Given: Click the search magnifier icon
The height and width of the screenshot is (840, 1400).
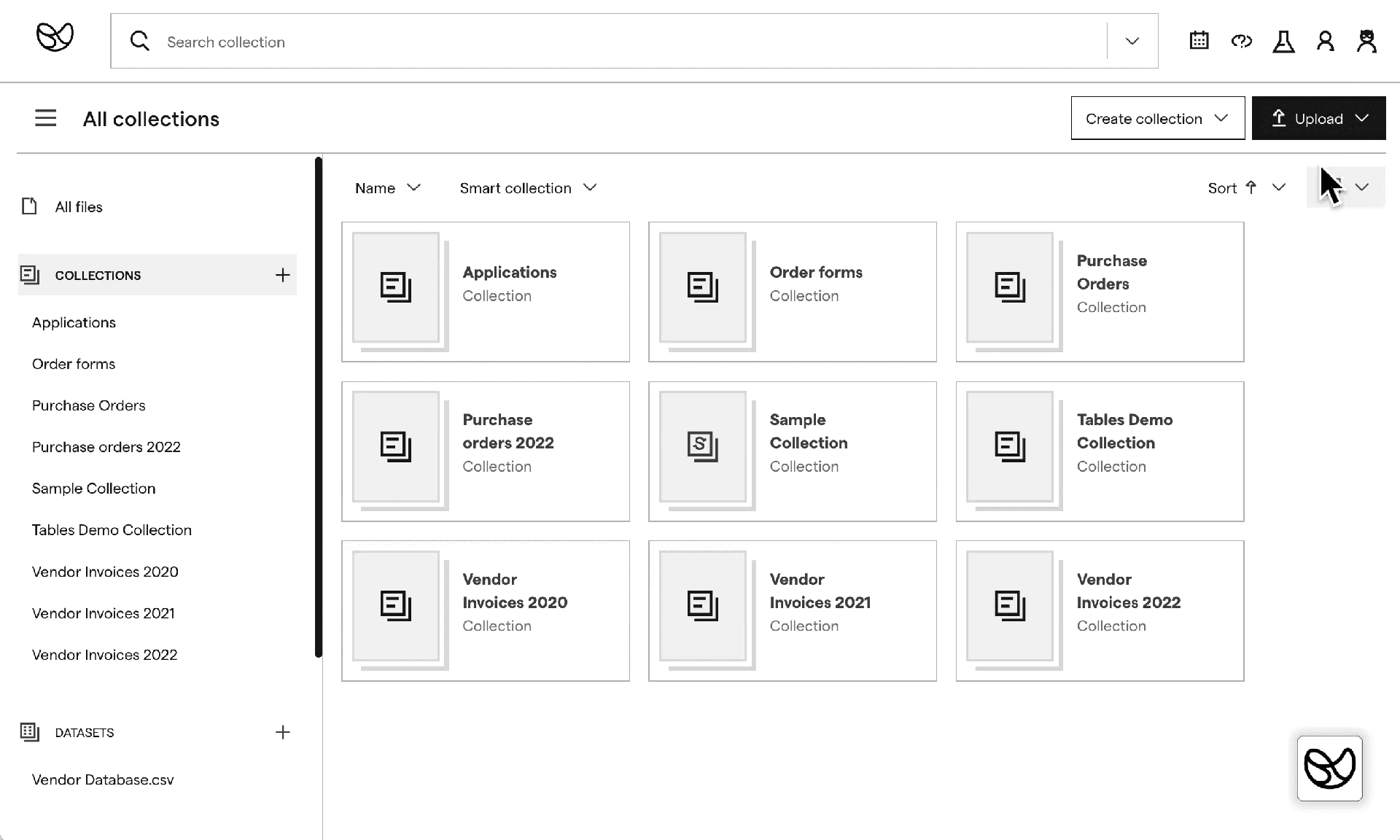Looking at the screenshot, I should [139, 41].
